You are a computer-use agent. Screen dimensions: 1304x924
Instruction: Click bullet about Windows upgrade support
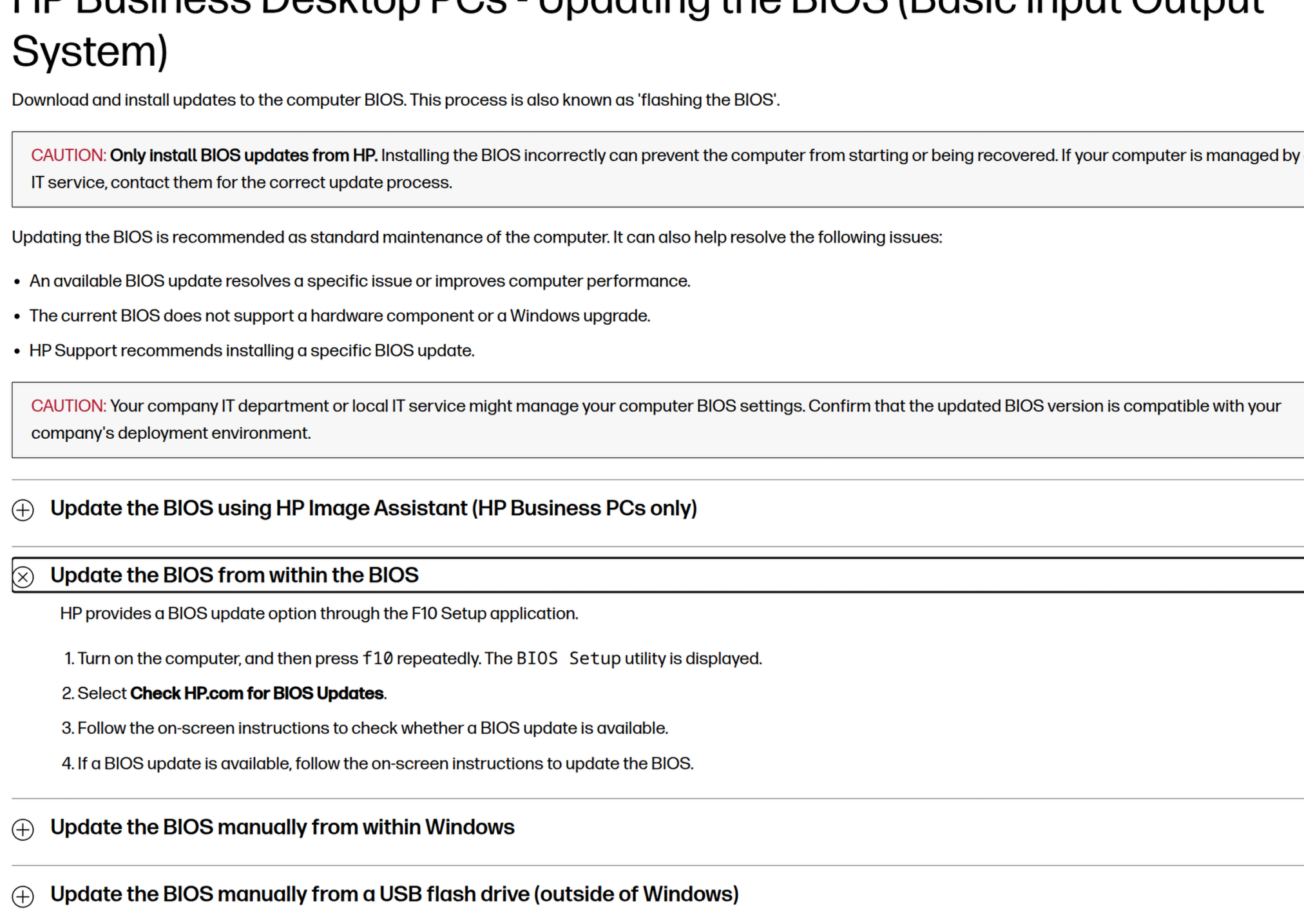[340, 316]
